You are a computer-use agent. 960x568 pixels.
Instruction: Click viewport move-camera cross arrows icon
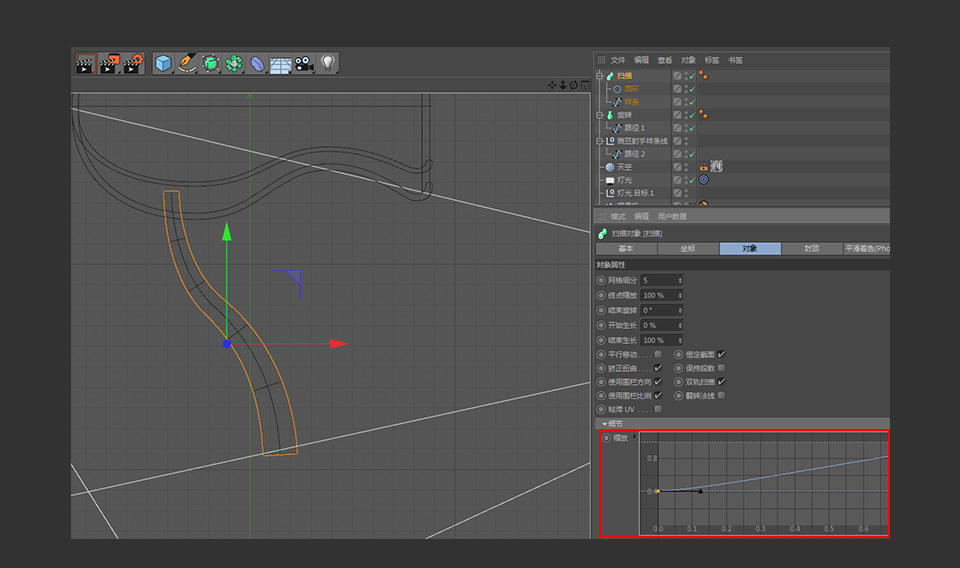coord(552,85)
